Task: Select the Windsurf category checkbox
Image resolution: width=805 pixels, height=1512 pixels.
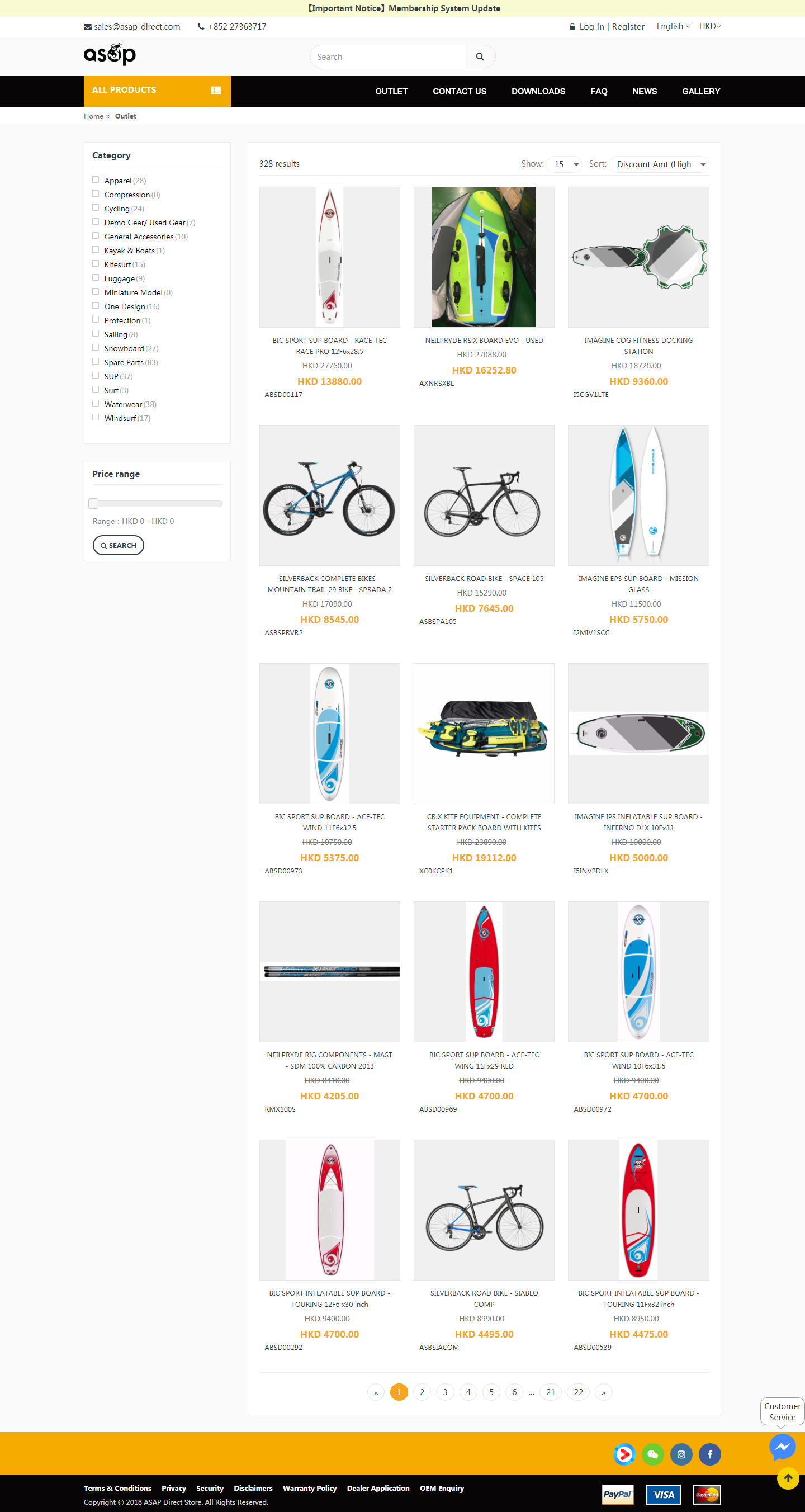Action: click(96, 417)
